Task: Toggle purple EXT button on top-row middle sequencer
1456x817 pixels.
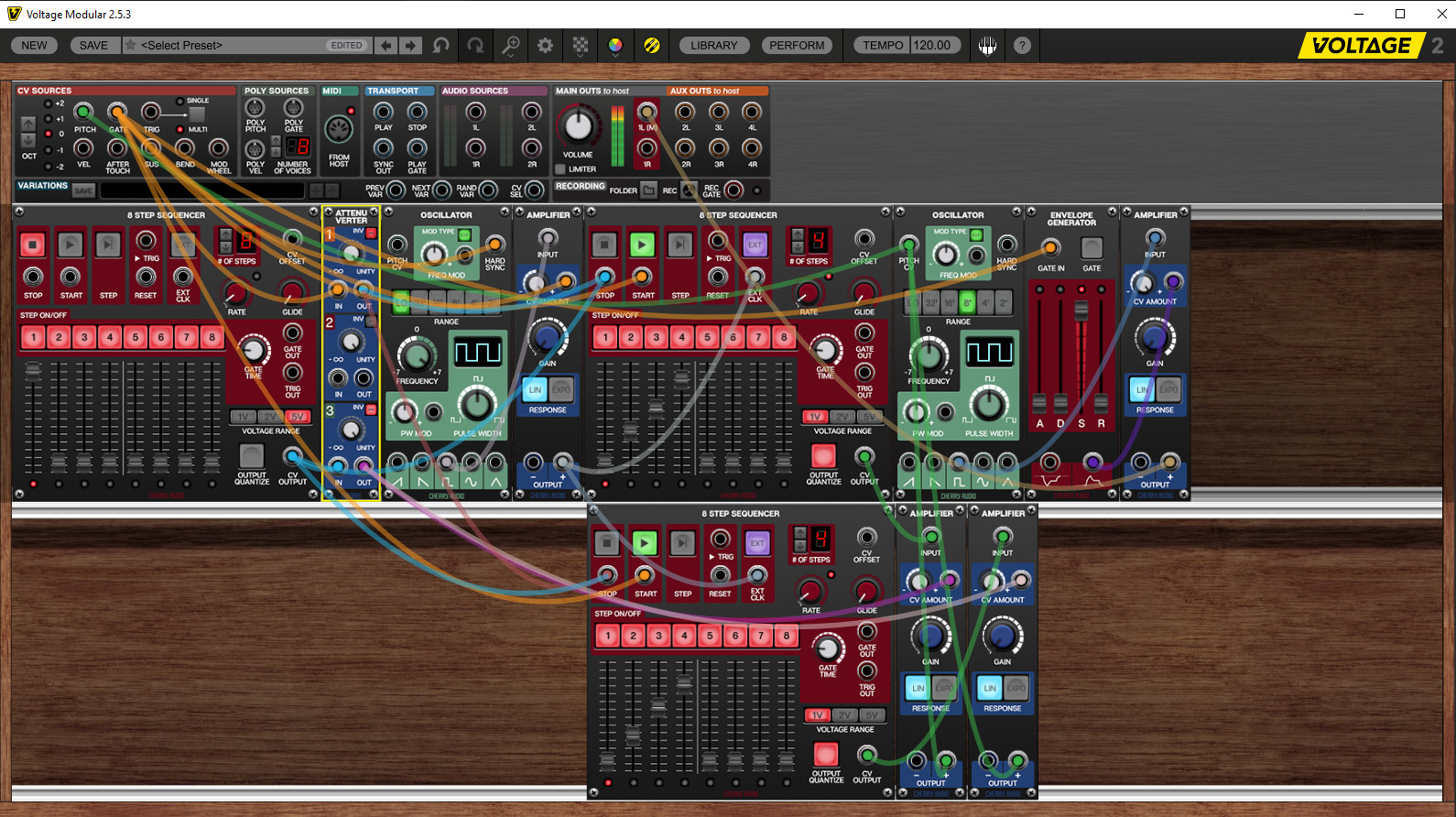Action: 755,245
